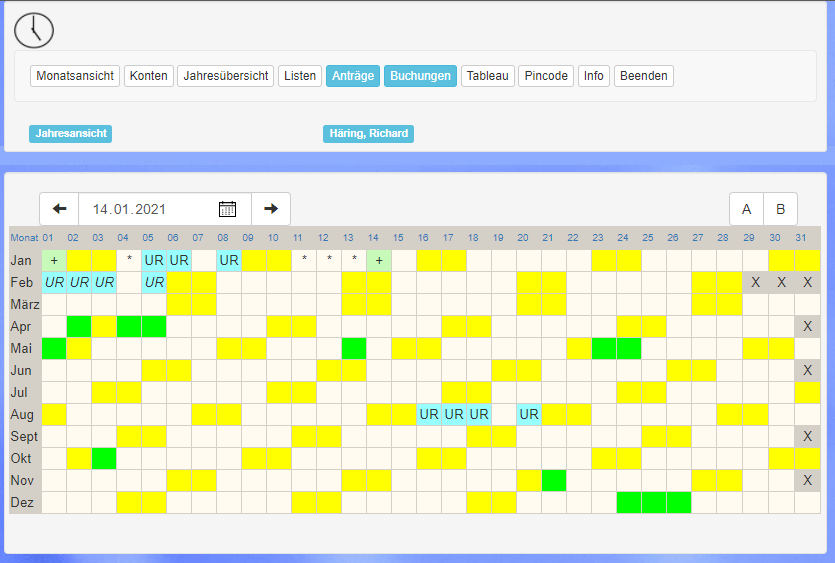Open the calendar date picker icon

(x=227, y=209)
